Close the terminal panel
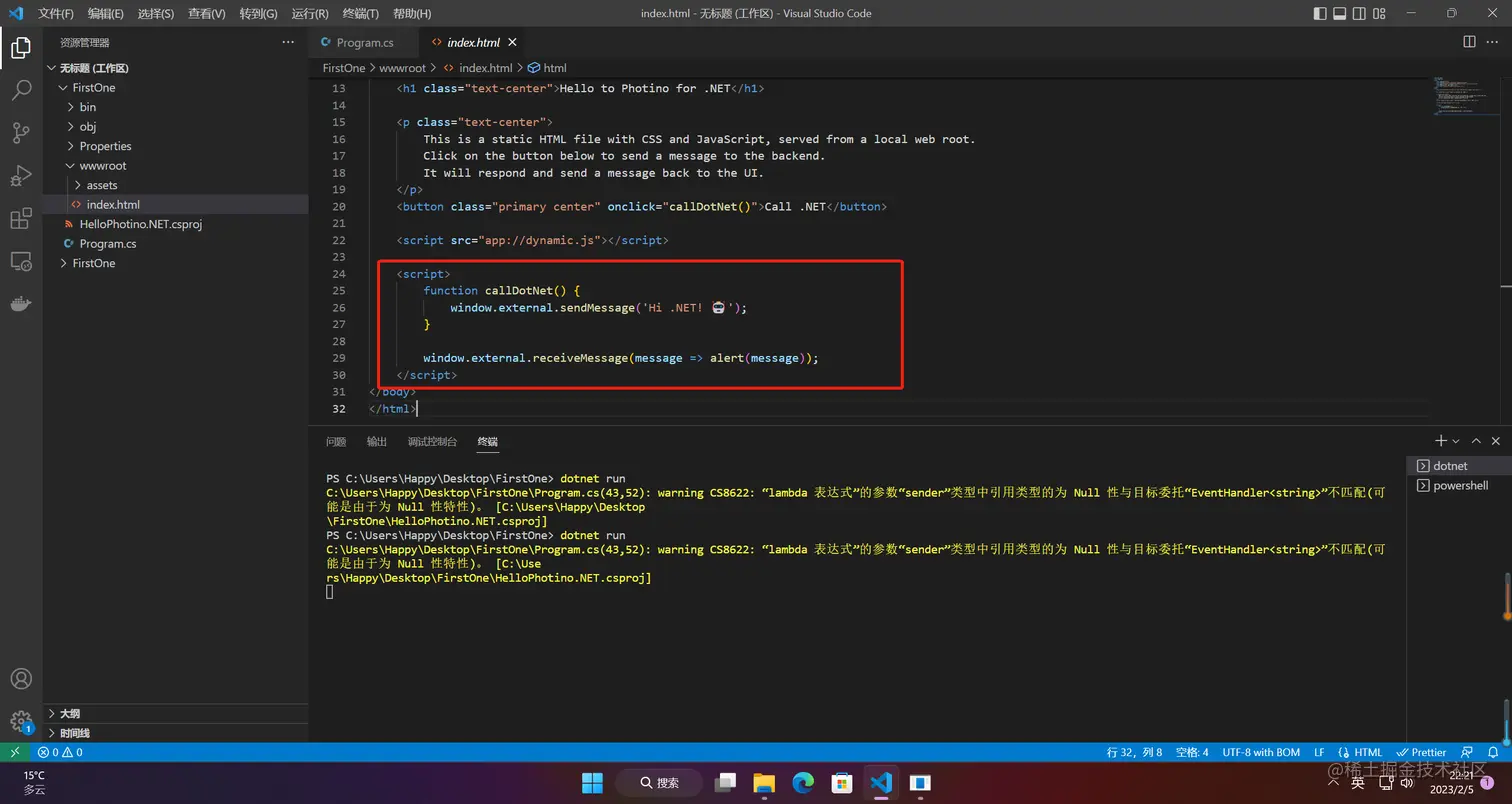 pos(1496,441)
